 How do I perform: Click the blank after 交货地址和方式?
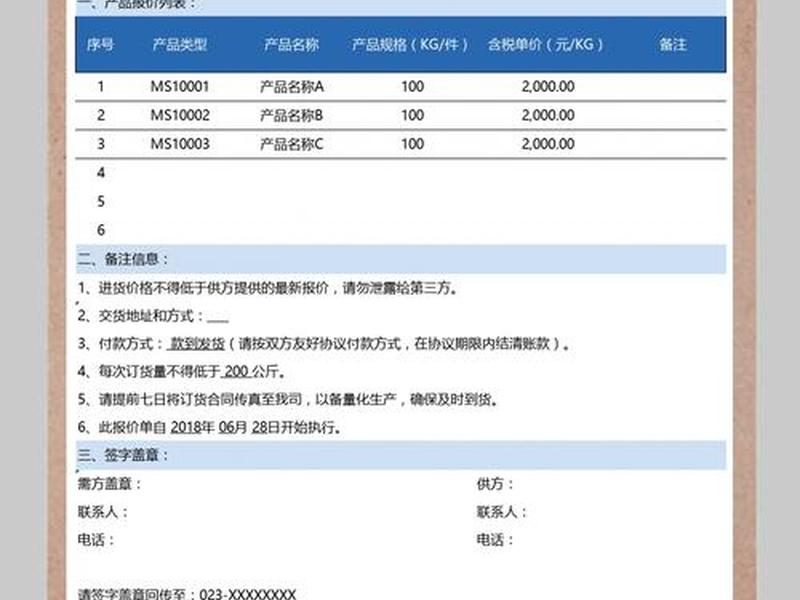(218, 317)
